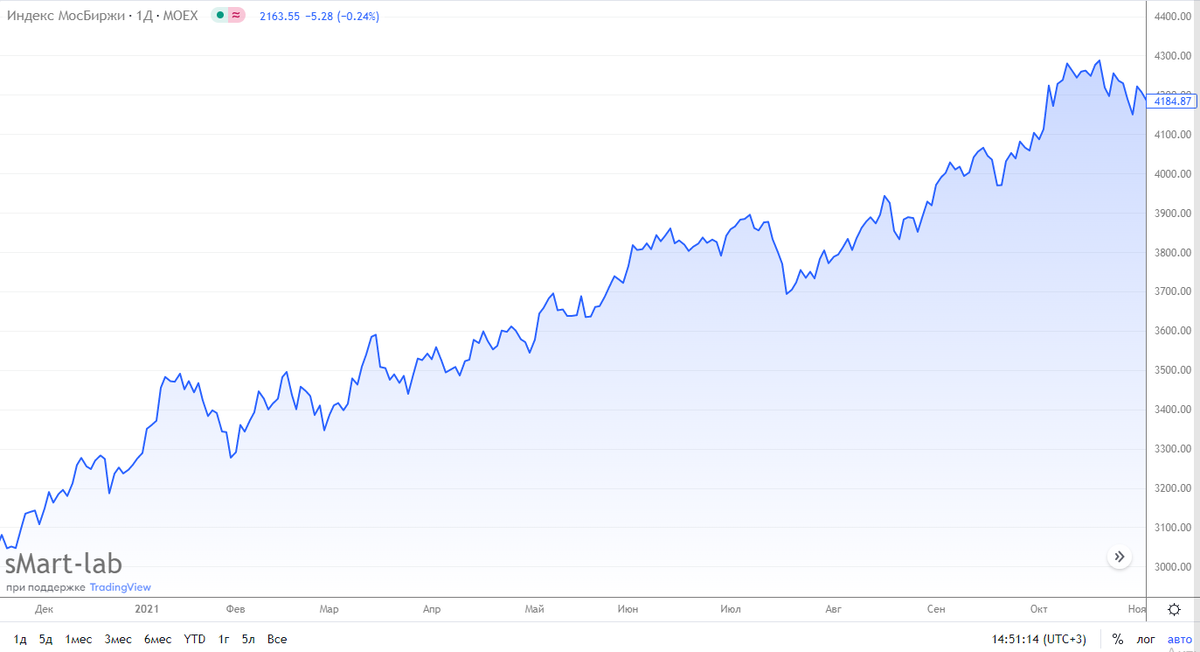This screenshot has width=1200, height=652.
Task: Click the 3000.00 price axis label
Action: 1173,567
